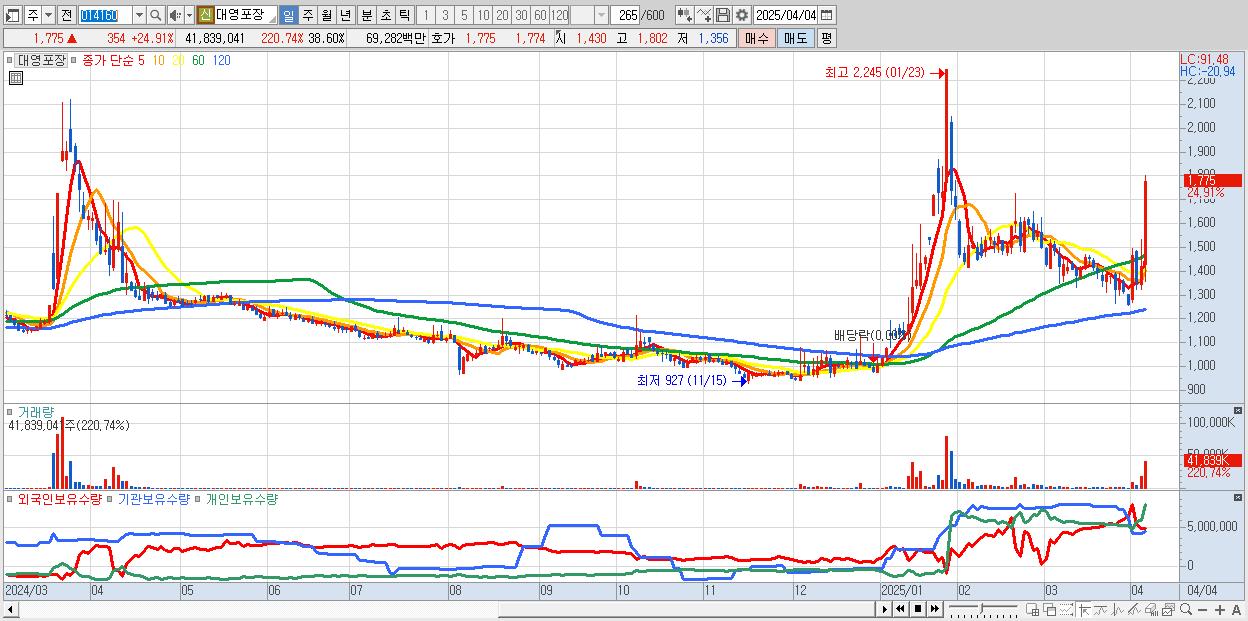Expand 대영포장 stock name field corner
Screen dimensions: 1248x621
pyautogui.click(x=272, y=21)
